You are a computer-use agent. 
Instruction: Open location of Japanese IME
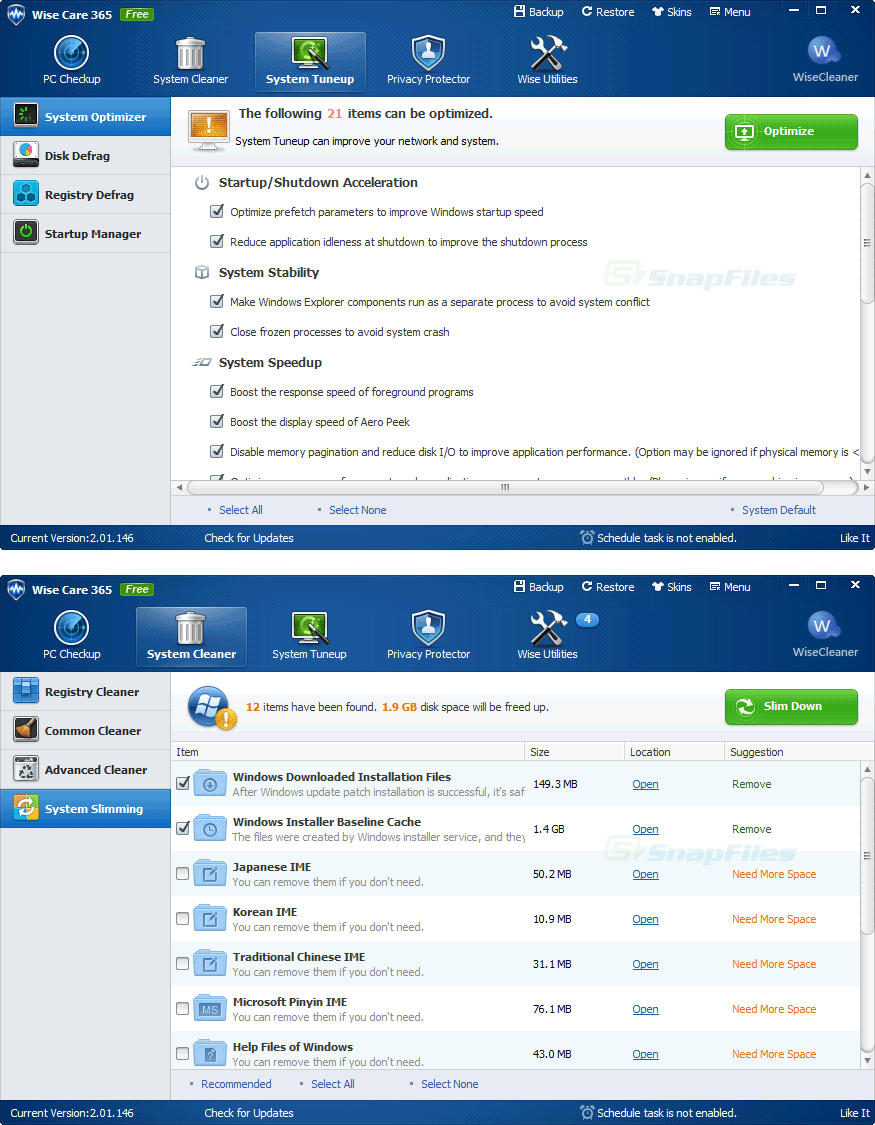point(645,874)
